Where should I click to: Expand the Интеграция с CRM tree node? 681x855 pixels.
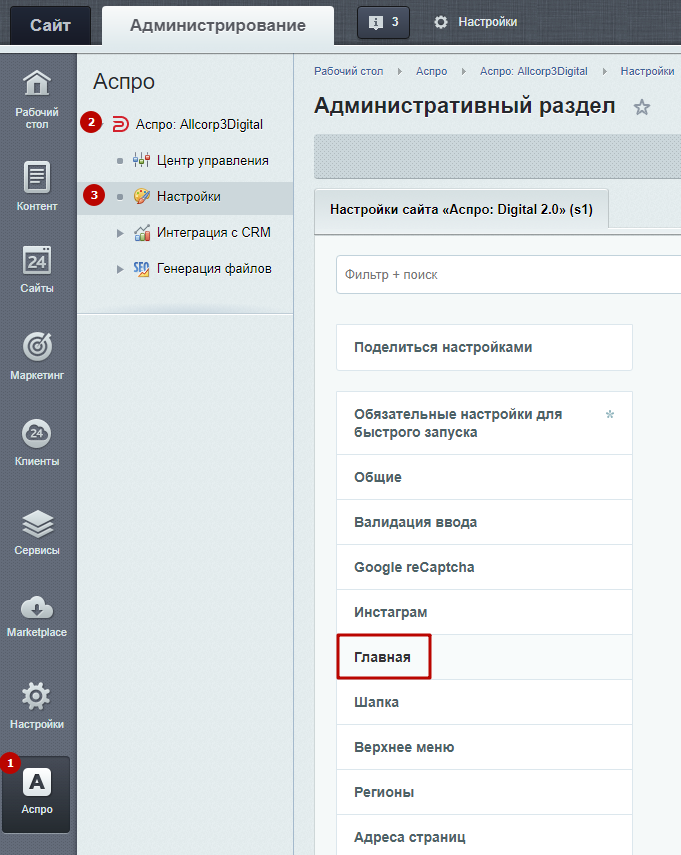click(120, 233)
